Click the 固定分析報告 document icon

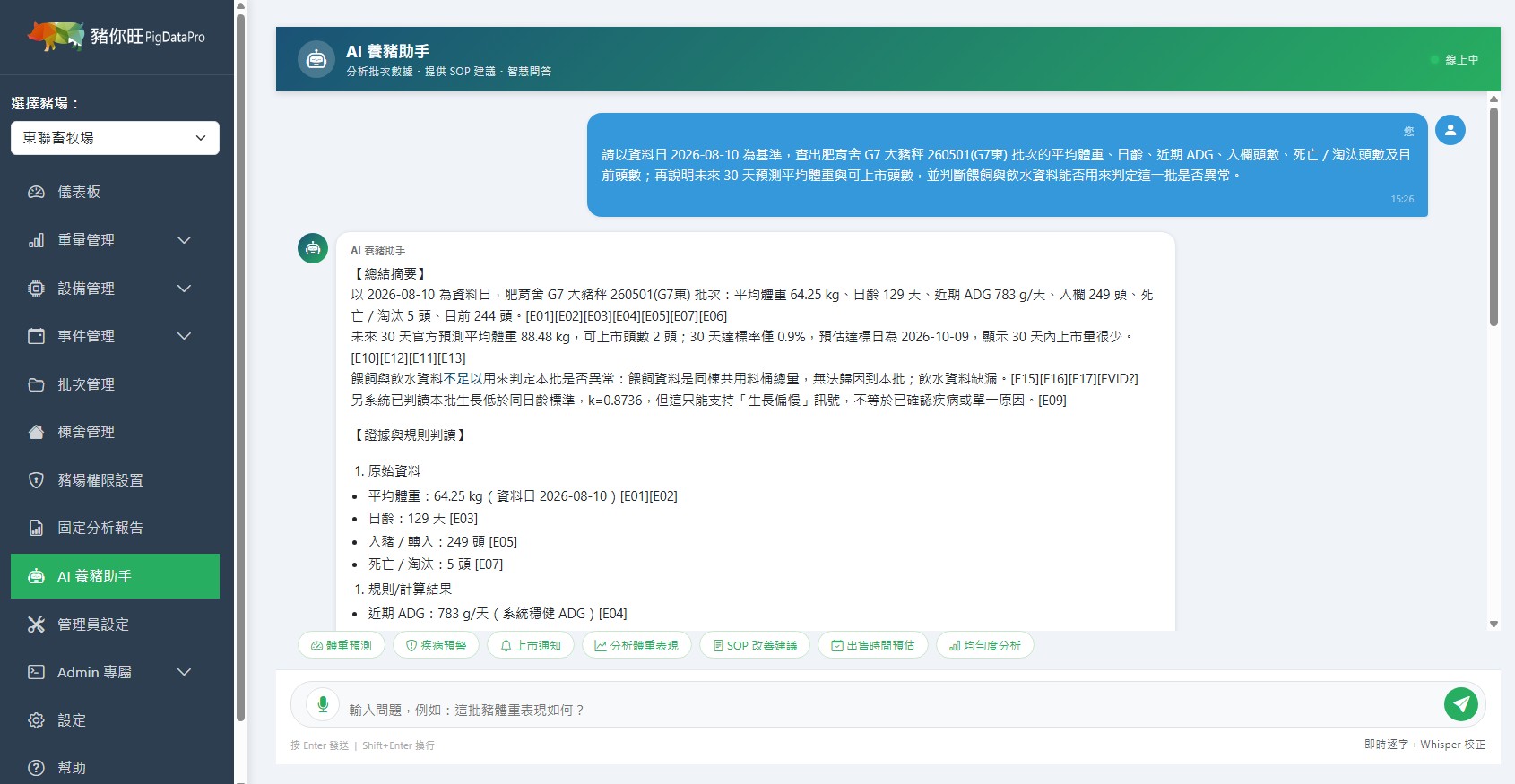(x=36, y=528)
